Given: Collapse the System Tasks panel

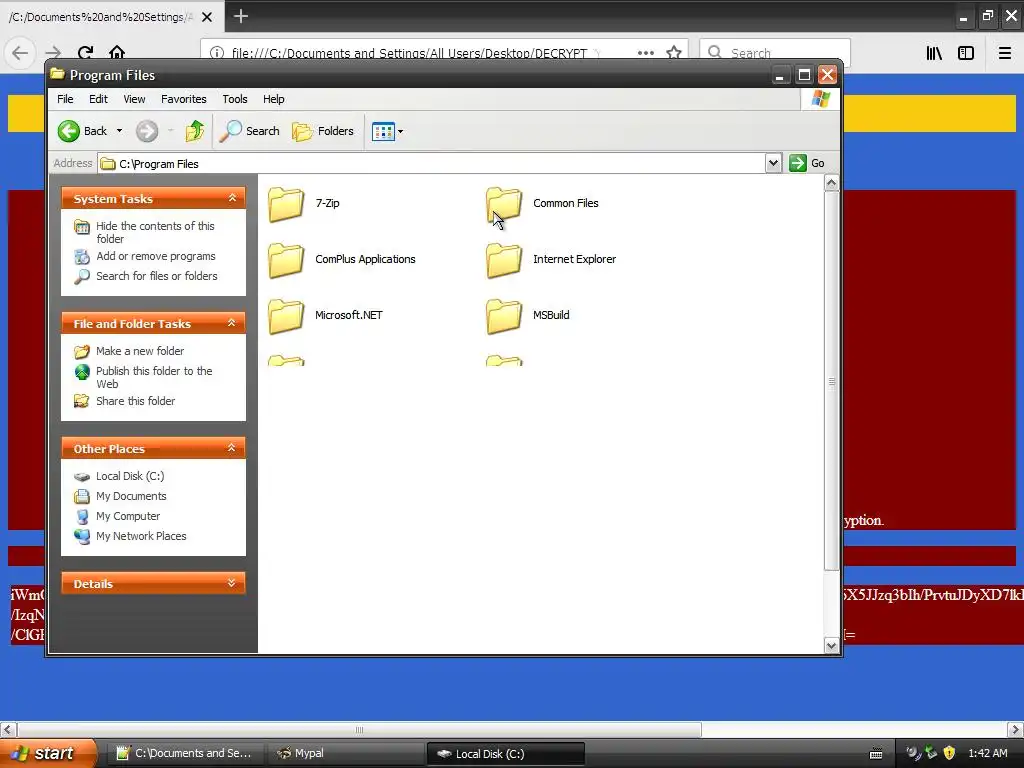Looking at the screenshot, I should (x=232, y=198).
